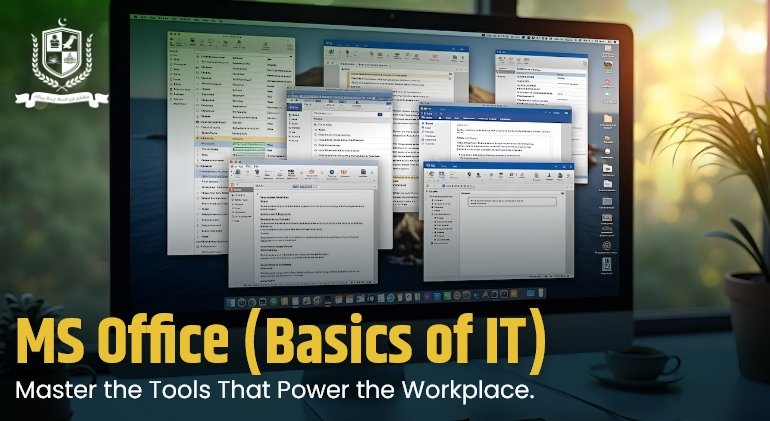Click the "MS Office (Basics of IT)" headline

(281, 340)
